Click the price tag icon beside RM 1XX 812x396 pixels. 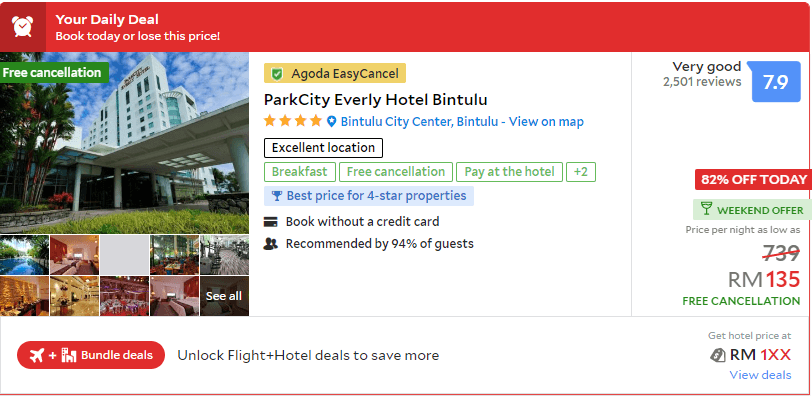717,355
